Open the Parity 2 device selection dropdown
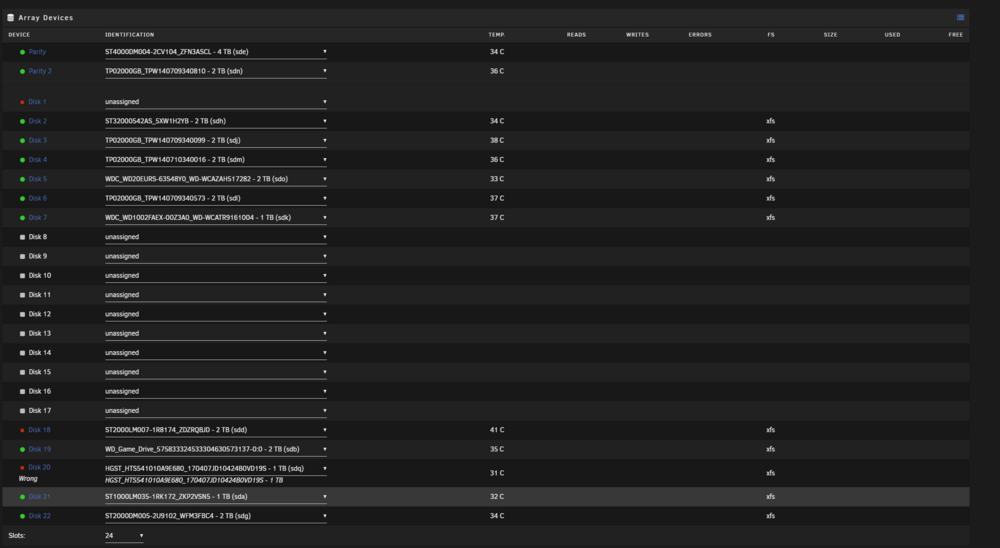This screenshot has height=548, width=1000. pos(216,71)
